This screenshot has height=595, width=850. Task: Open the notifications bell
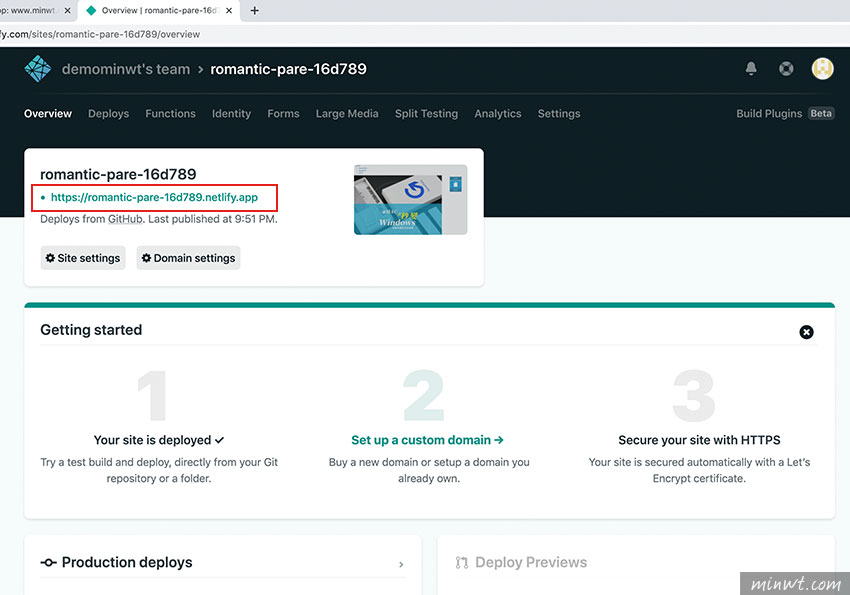(x=751, y=69)
